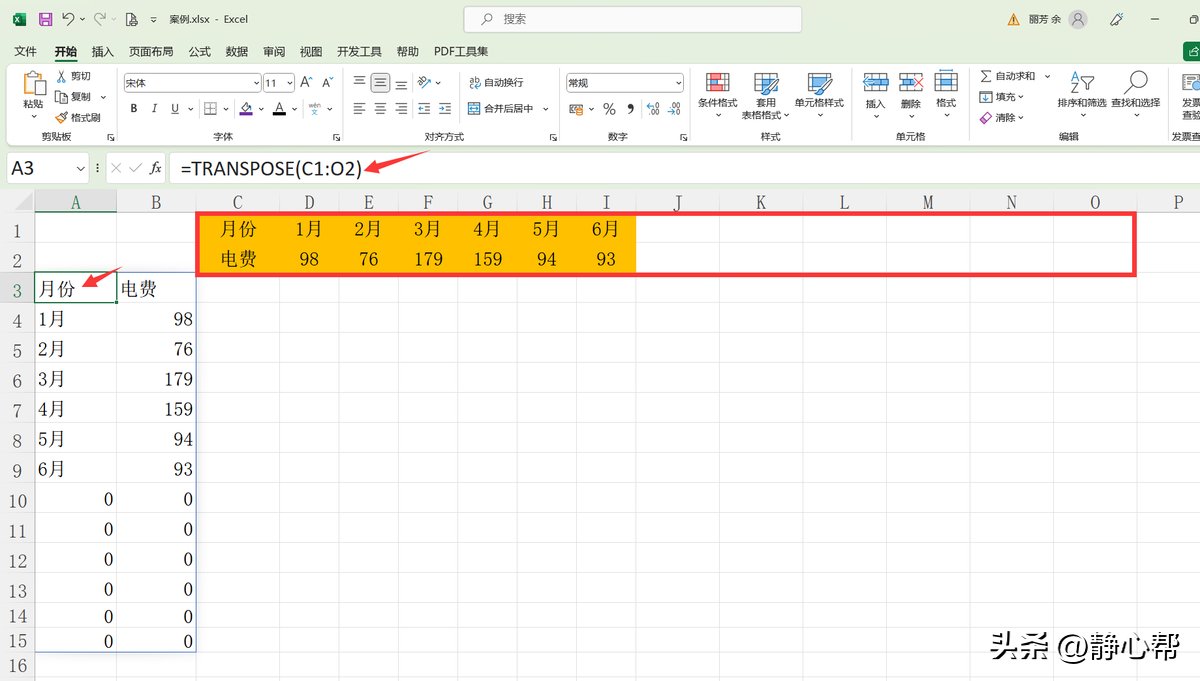Viewport: 1200px width, 681px height.
Task: Click the Insert Function fx button
Action: pyautogui.click(x=157, y=169)
